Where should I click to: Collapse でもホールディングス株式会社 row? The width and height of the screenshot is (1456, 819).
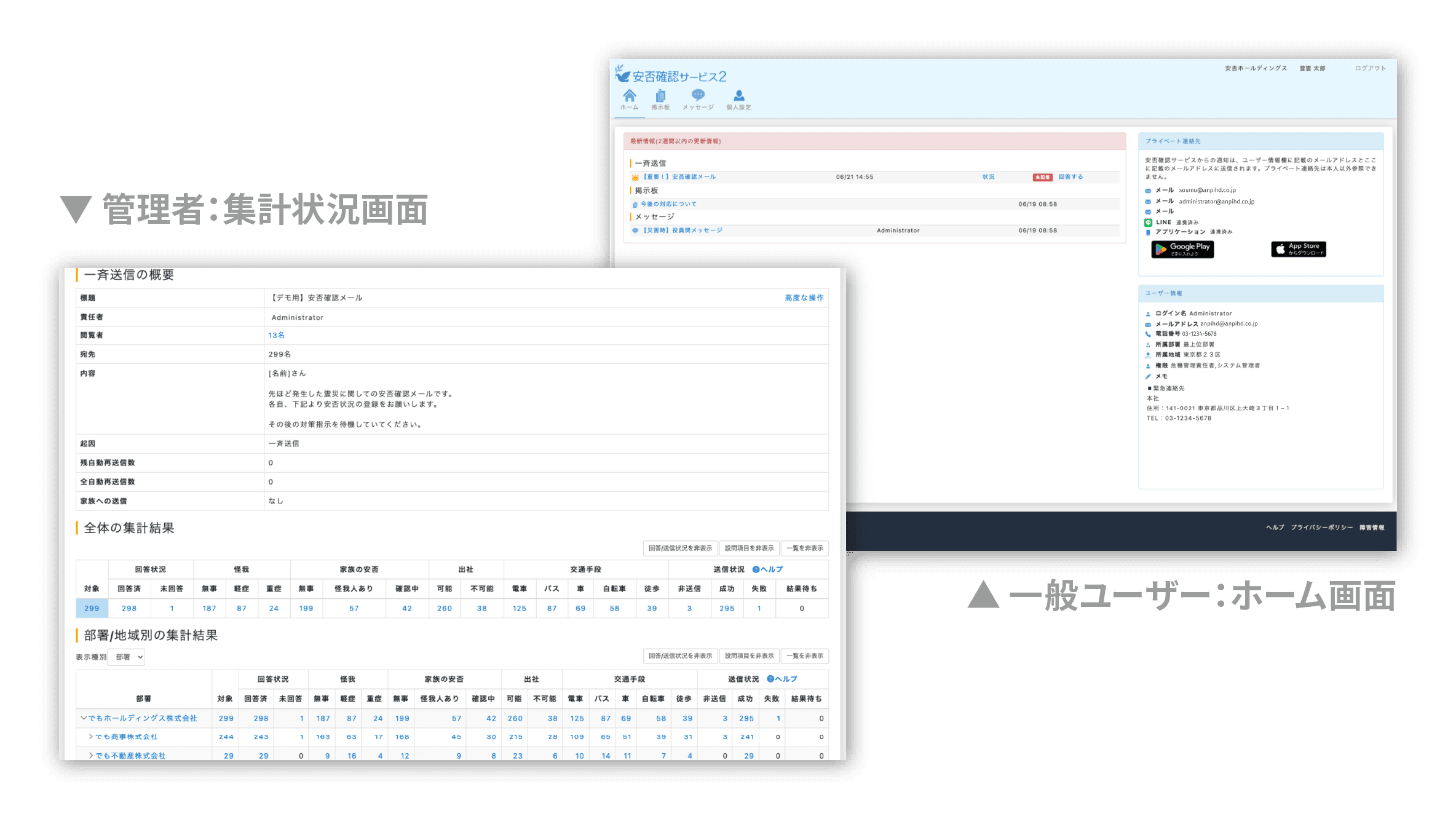click(x=84, y=718)
